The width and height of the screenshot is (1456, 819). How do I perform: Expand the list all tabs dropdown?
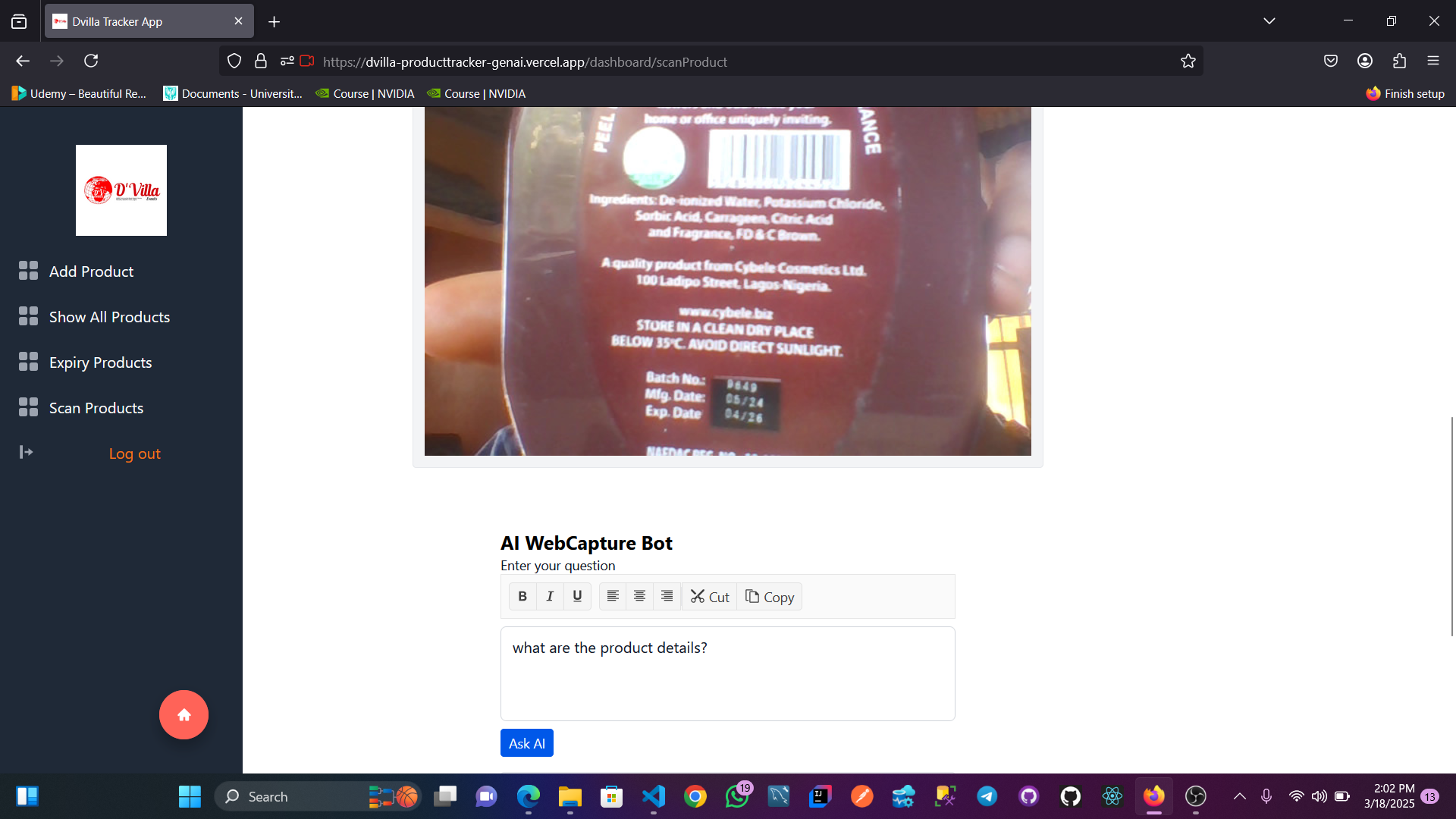point(1269,21)
